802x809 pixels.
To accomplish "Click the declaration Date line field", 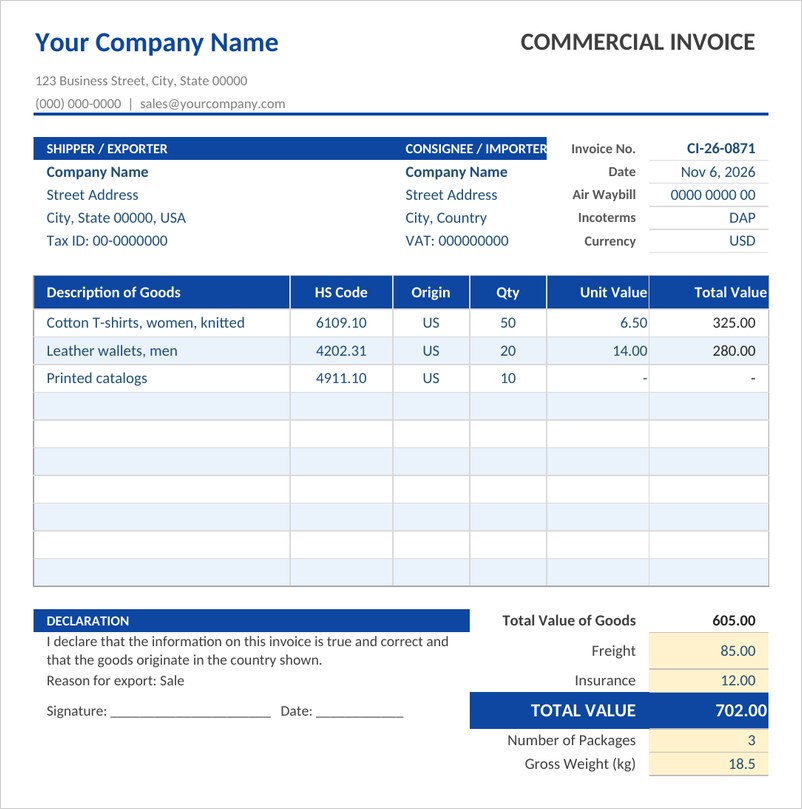I will 360,712.
